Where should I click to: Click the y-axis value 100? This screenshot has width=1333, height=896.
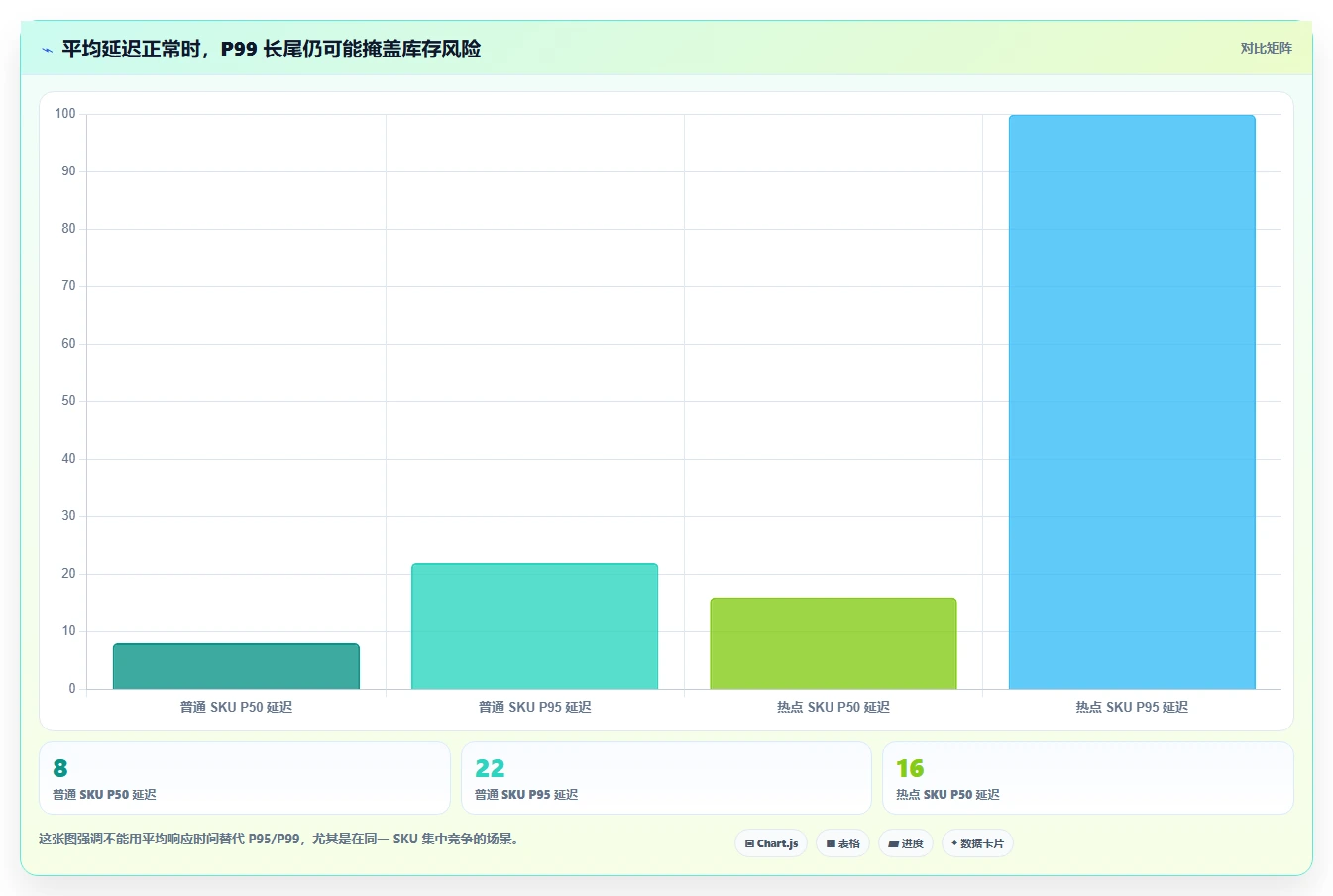click(65, 114)
